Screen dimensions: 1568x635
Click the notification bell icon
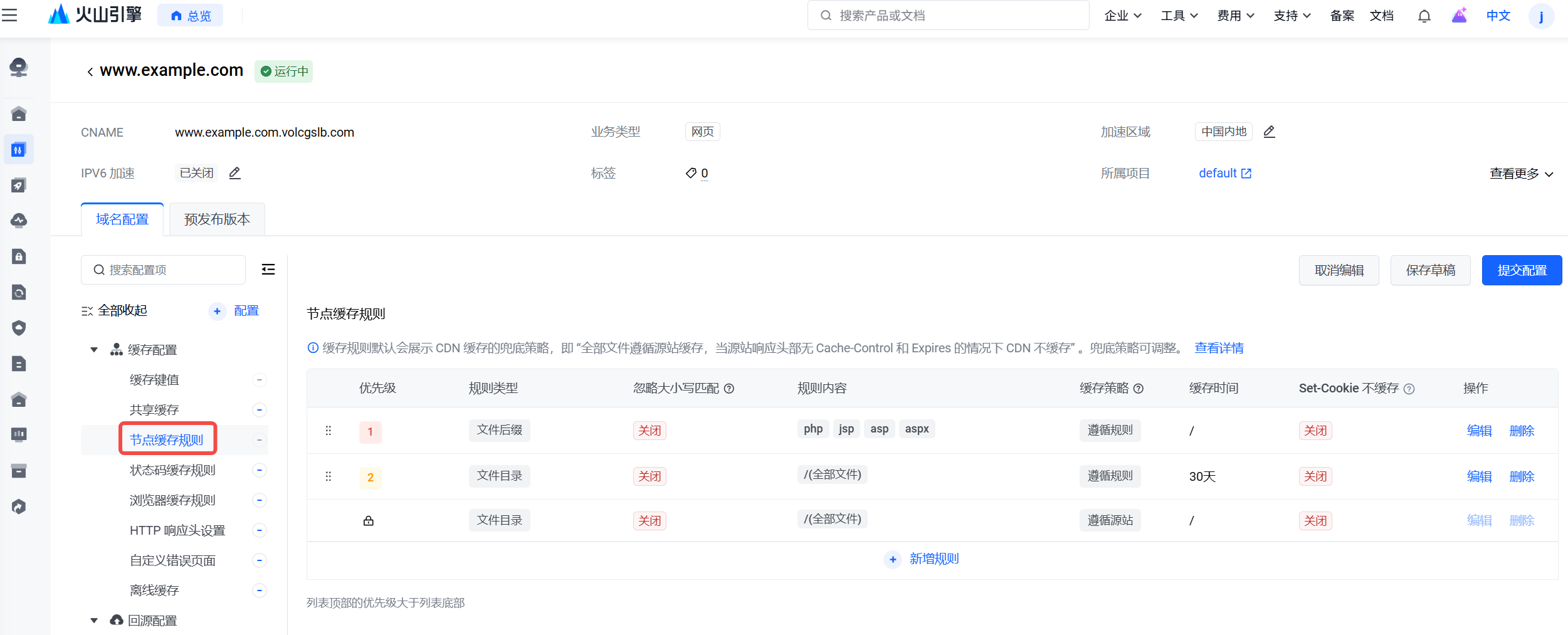tap(1424, 16)
